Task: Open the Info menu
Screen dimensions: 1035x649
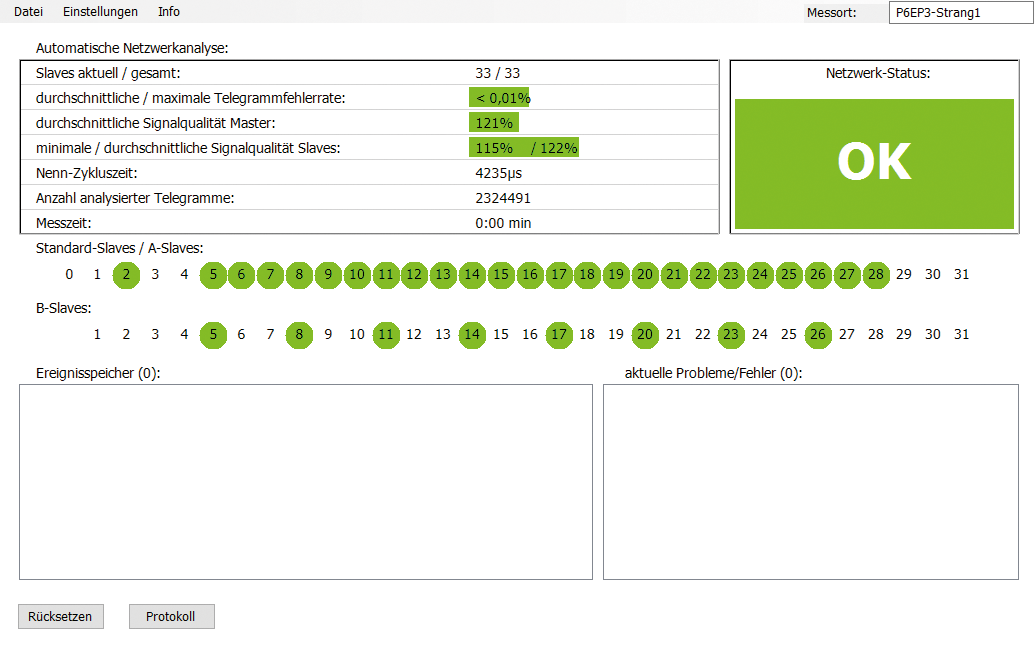Action: [x=168, y=11]
